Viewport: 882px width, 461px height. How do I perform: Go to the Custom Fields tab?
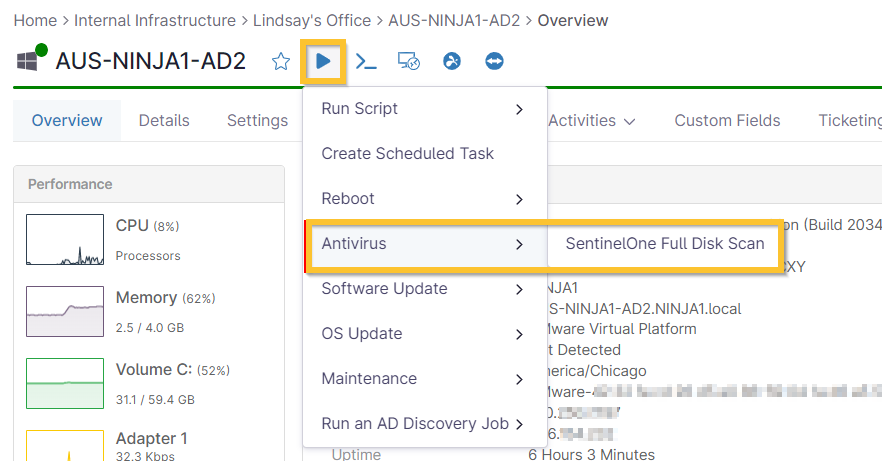[x=727, y=121]
